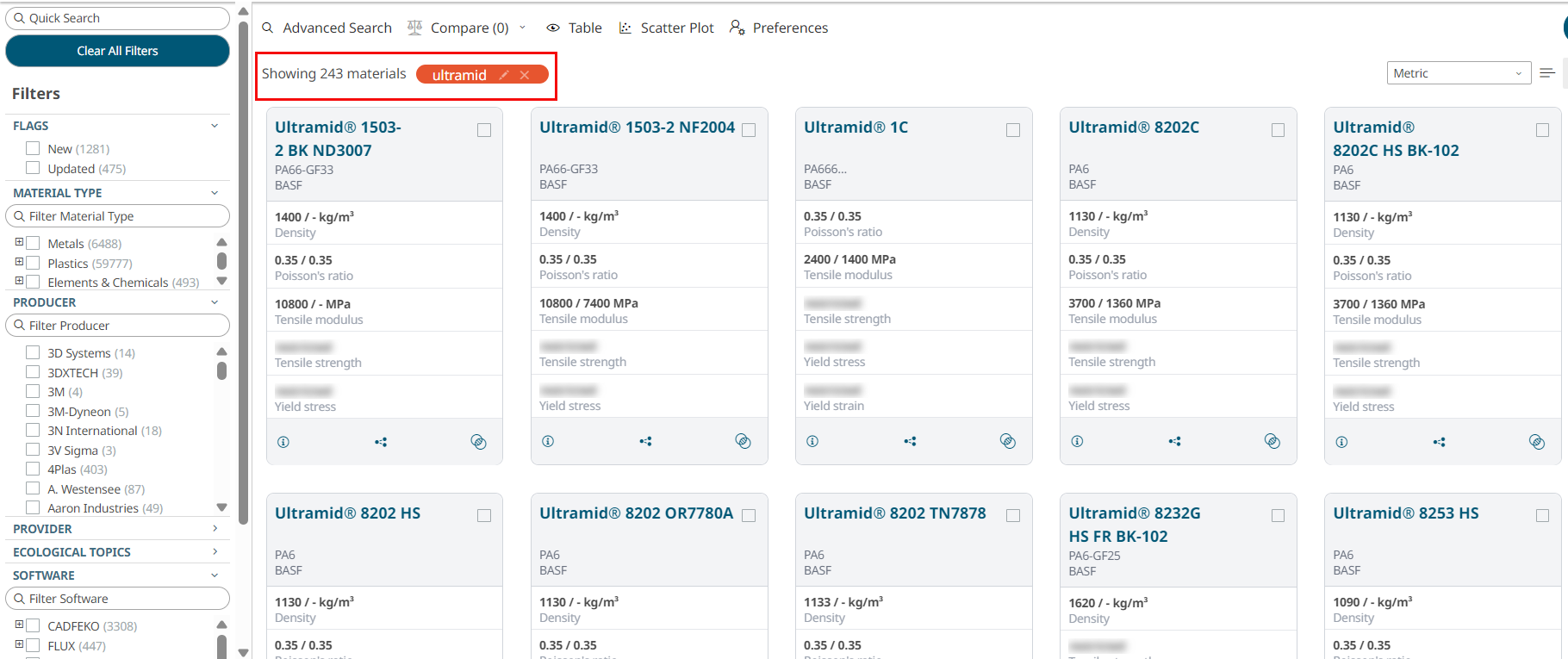The image size is (1568, 659).
Task: Show similar materials for the Ultramid 8202C card without HS
Action: point(1174,441)
